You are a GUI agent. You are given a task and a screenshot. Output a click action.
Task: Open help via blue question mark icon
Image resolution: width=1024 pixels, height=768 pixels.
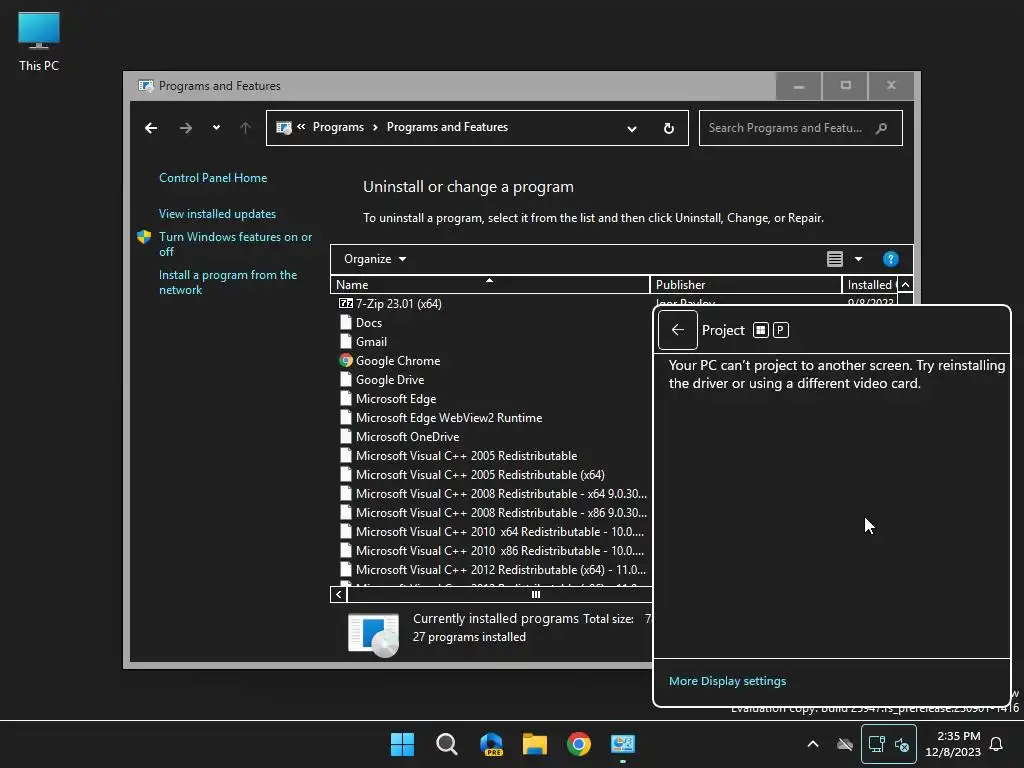(890, 259)
